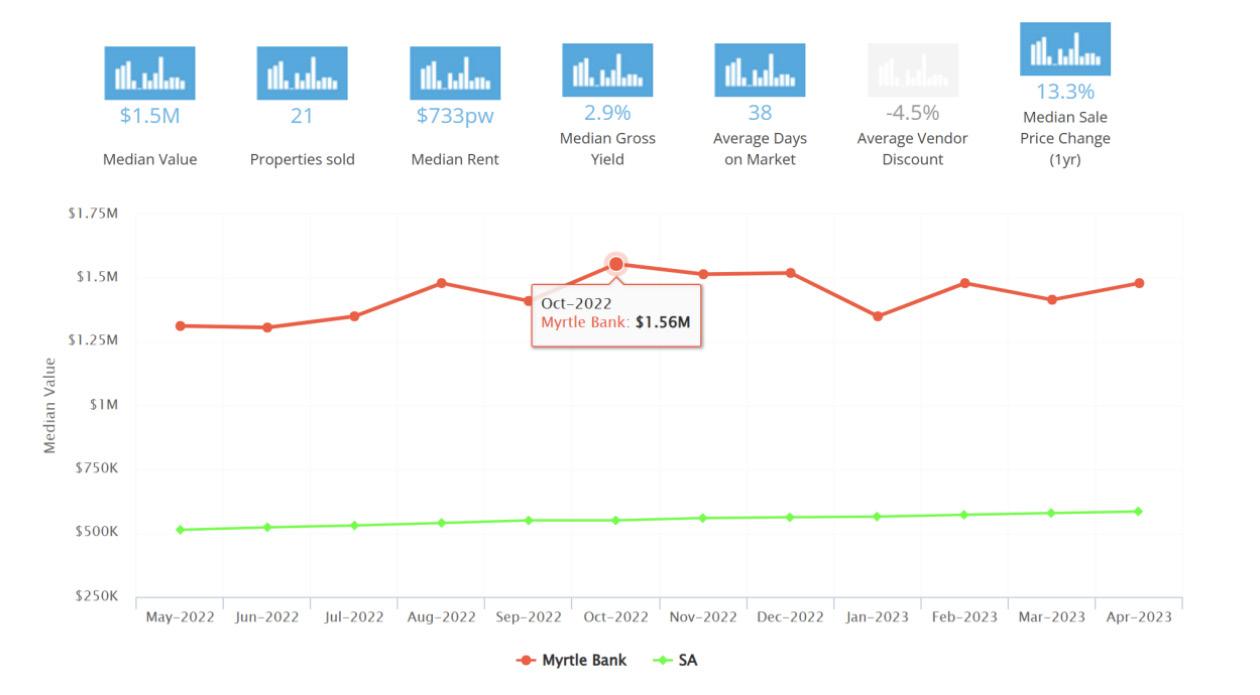This screenshot has width=1260, height=695.
Task: Click the Median Value chart icon
Action: coord(150,73)
